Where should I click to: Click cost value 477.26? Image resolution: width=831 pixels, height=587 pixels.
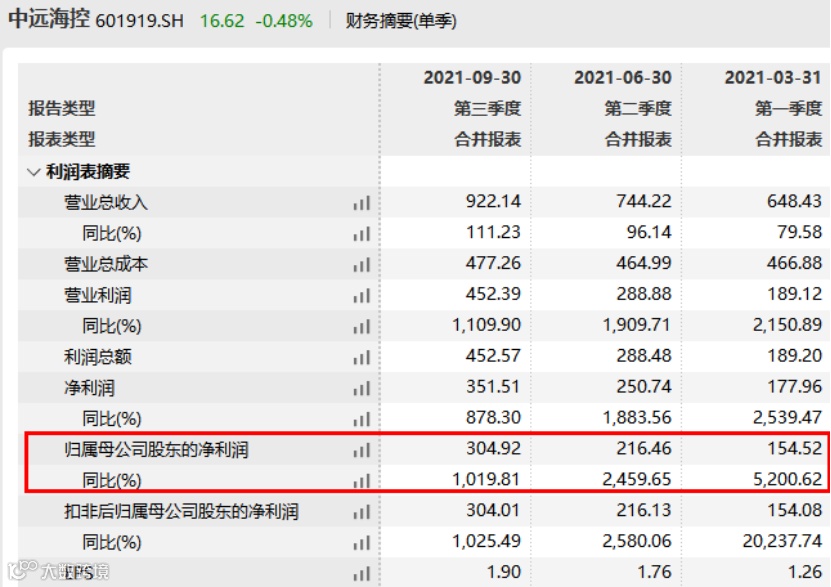click(493, 263)
